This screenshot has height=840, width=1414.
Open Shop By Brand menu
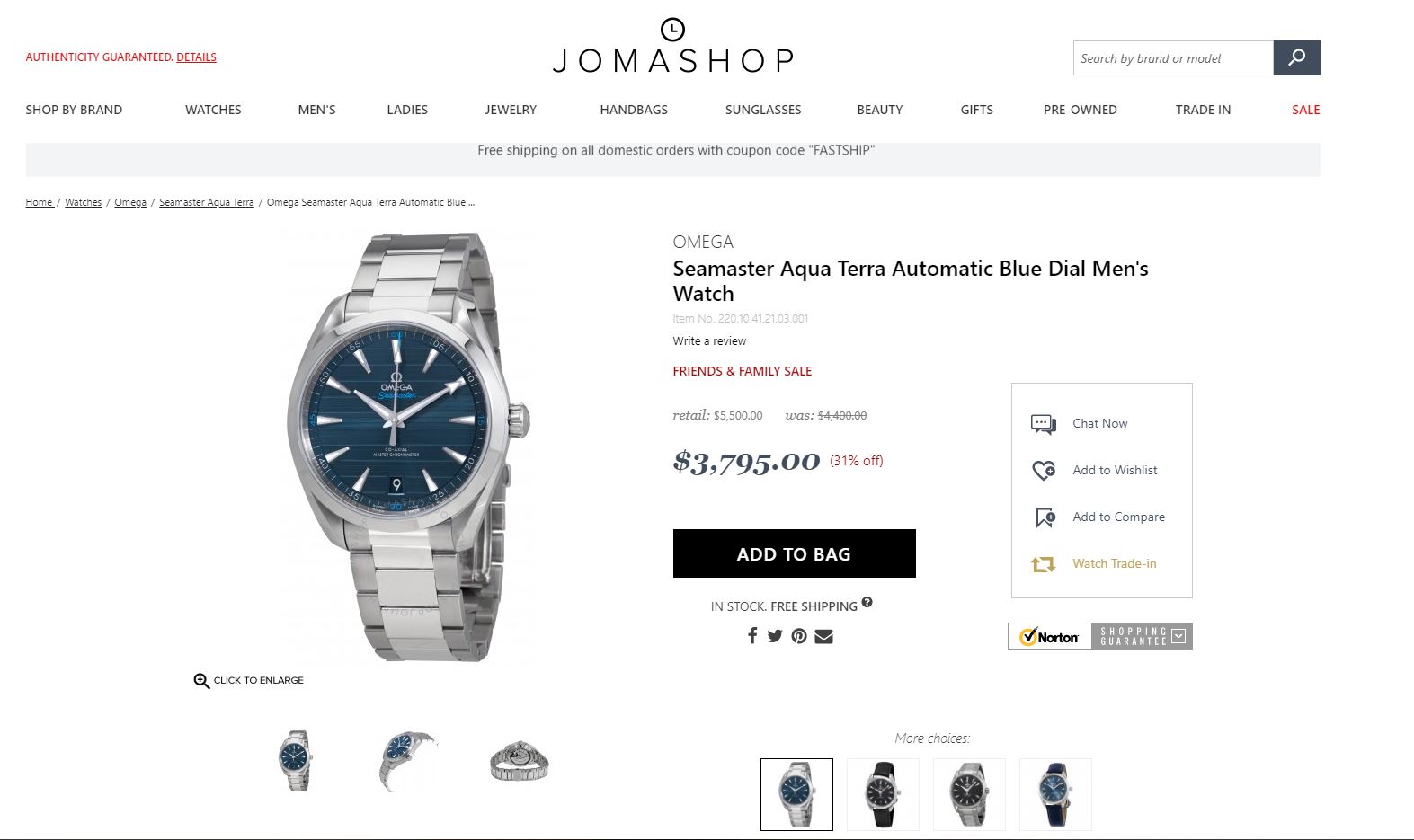pyautogui.click(x=74, y=110)
